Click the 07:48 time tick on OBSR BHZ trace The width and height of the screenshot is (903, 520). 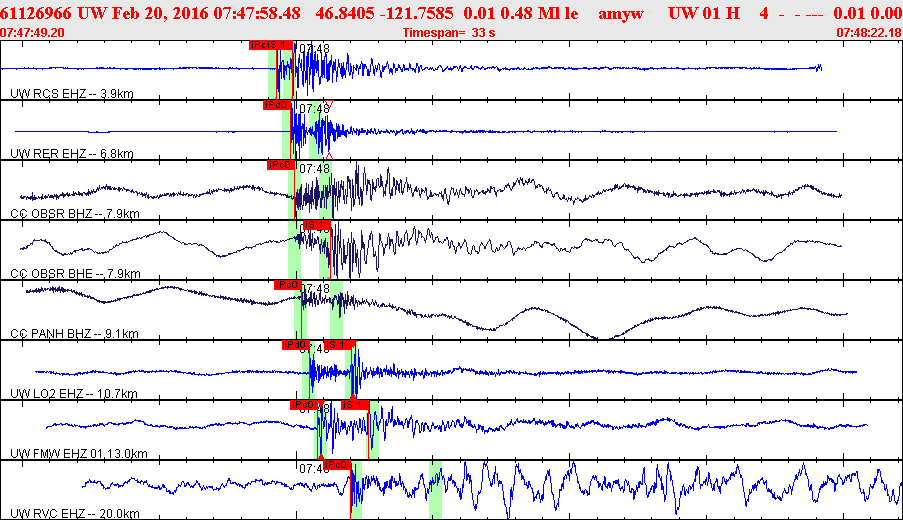tap(314, 169)
